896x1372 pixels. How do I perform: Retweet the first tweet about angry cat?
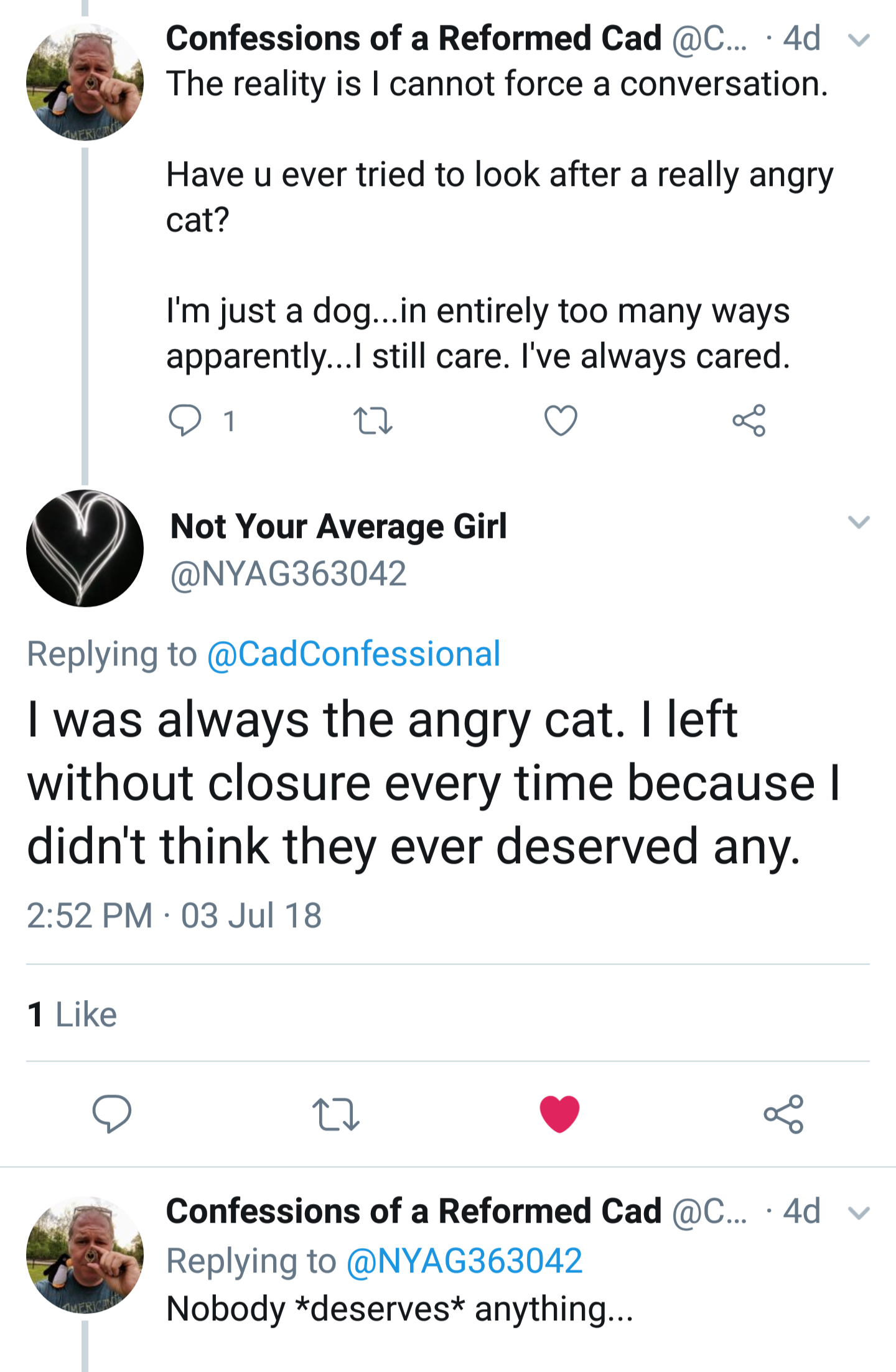[373, 420]
